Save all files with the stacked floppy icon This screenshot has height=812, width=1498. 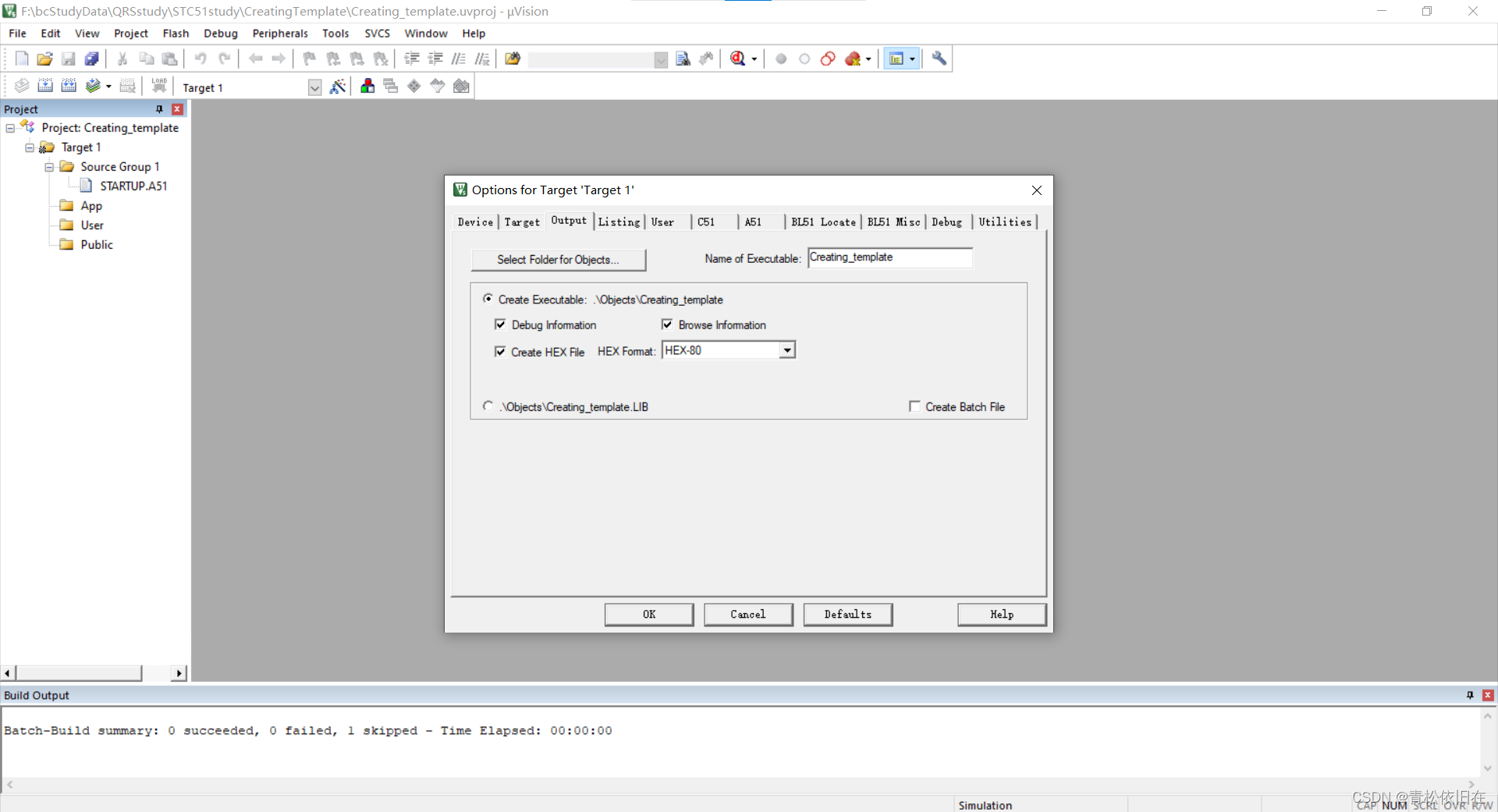pyautogui.click(x=92, y=59)
